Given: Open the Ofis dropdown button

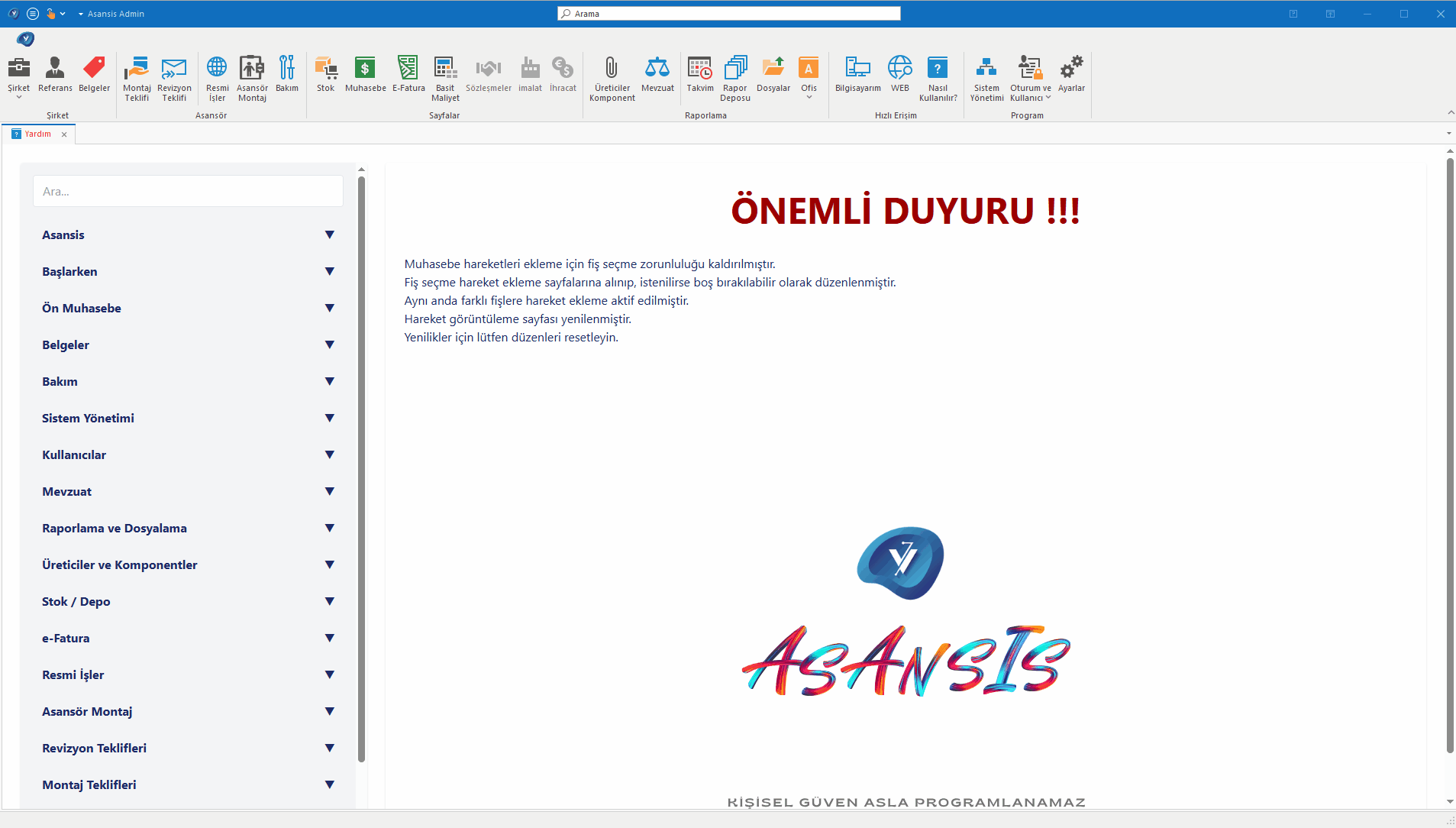Looking at the screenshot, I should (x=809, y=78).
